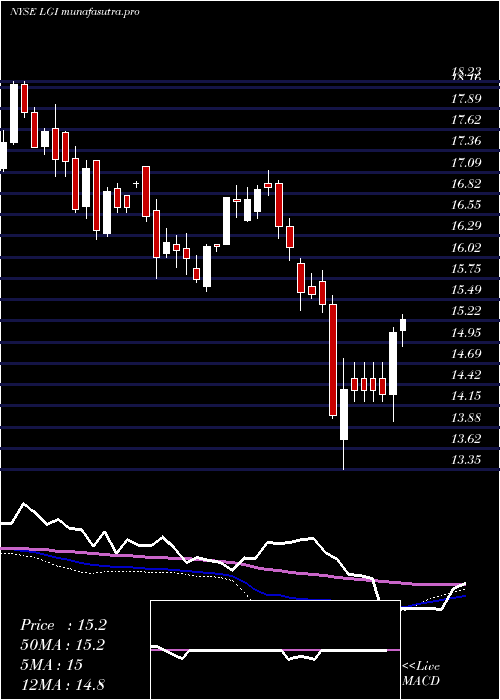Click the '5MA : 15' readout
The width and height of the screenshot is (500, 700).
51,665
